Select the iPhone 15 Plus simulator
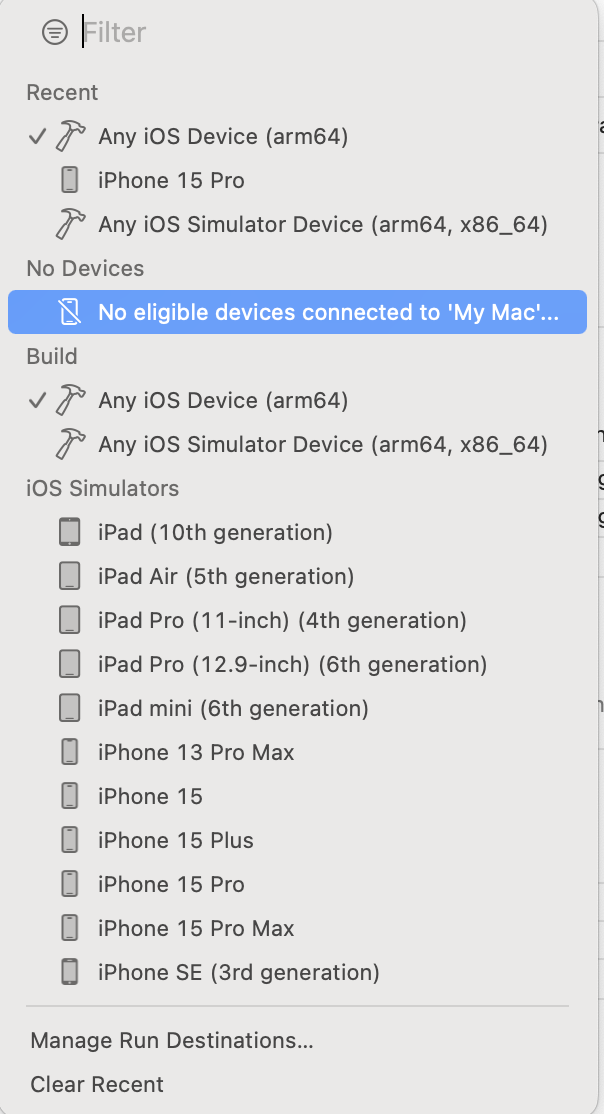This screenshot has width=604, height=1114. (x=176, y=840)
